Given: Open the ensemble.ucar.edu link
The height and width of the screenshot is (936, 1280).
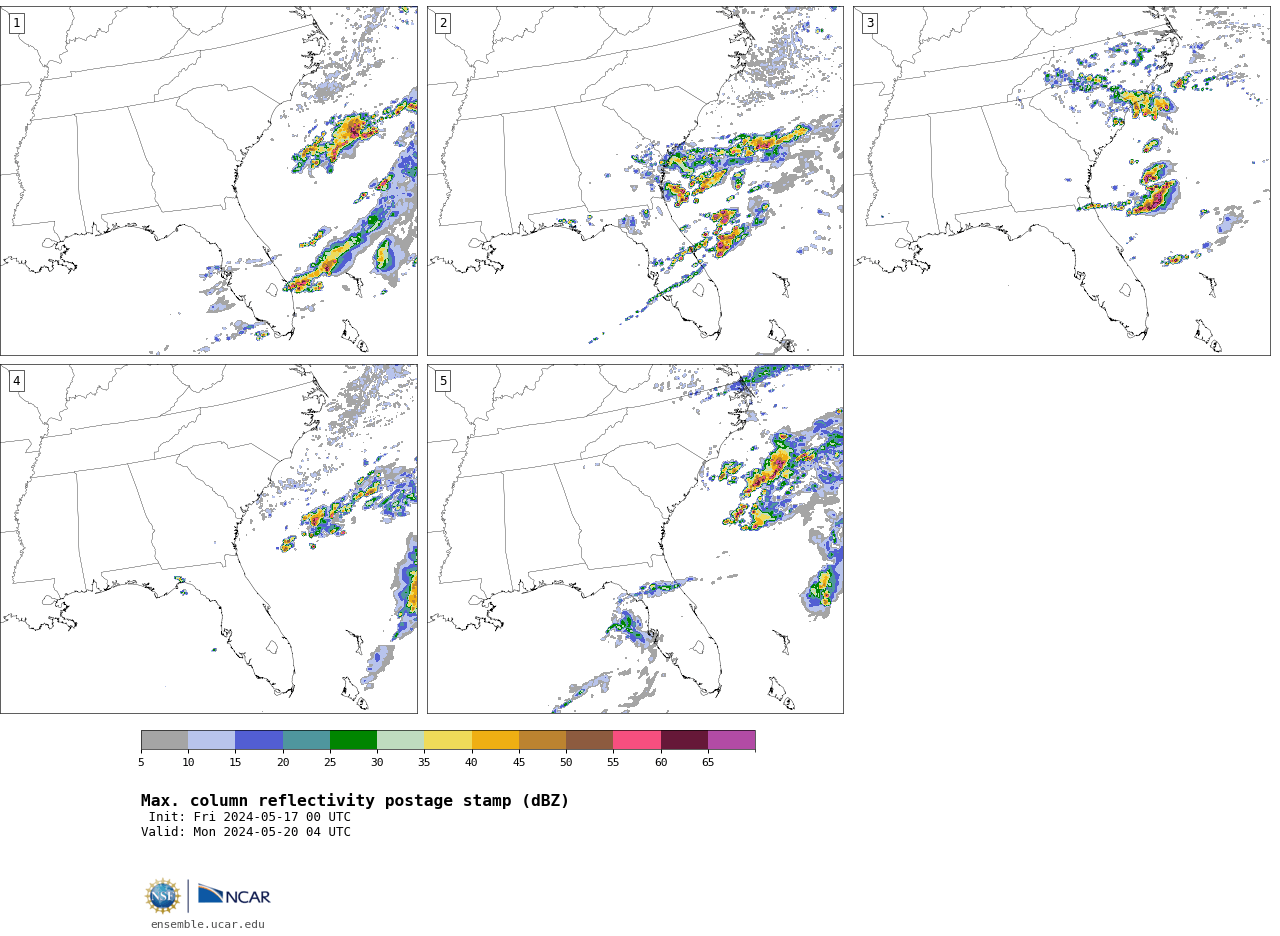Looking at the screenshot, I should click(x=208, y=925).
